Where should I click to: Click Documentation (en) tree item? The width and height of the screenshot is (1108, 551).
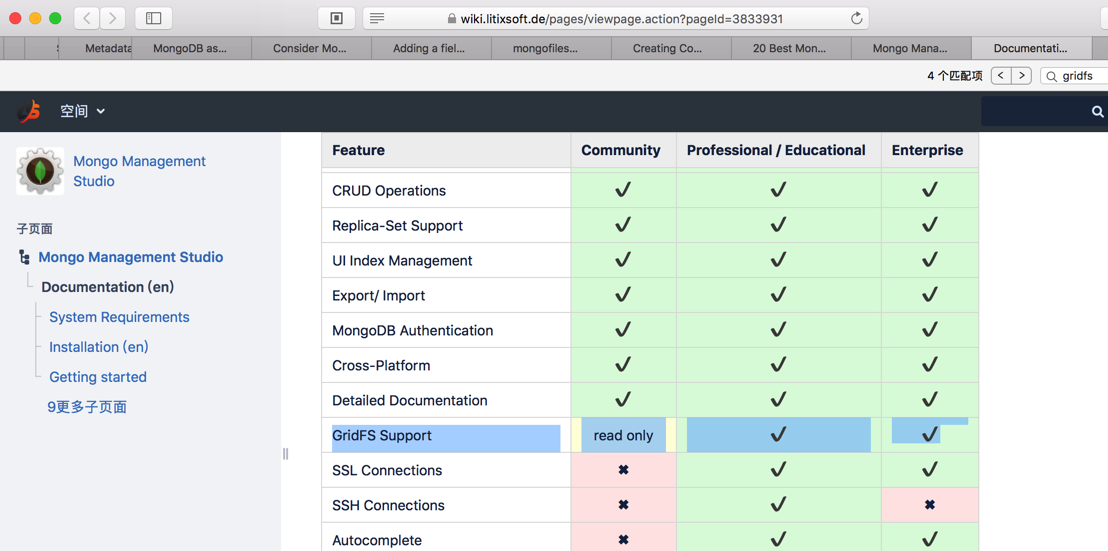[x=107, y=287]
